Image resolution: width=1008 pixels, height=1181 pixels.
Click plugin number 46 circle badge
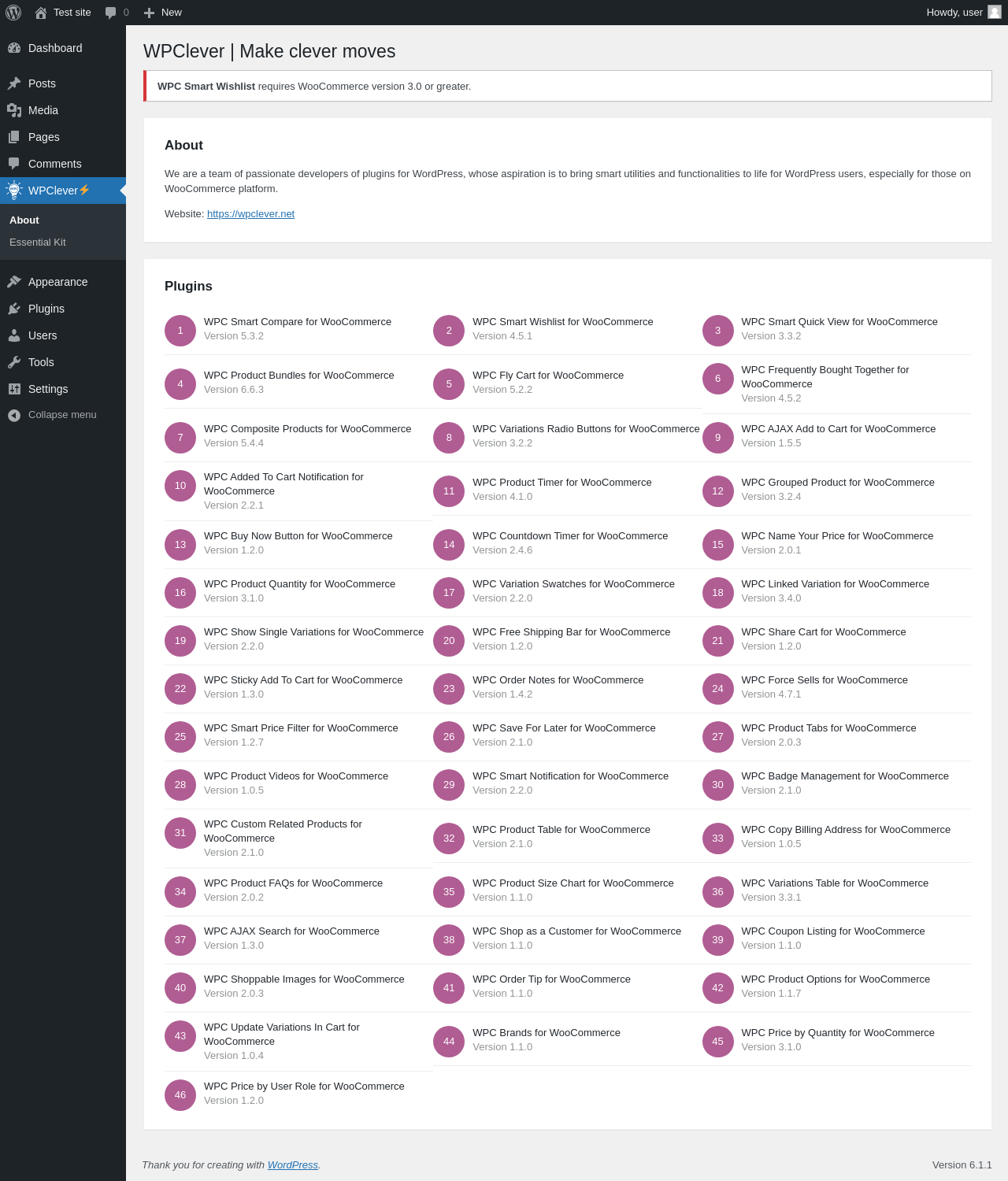coord(180,1095)
